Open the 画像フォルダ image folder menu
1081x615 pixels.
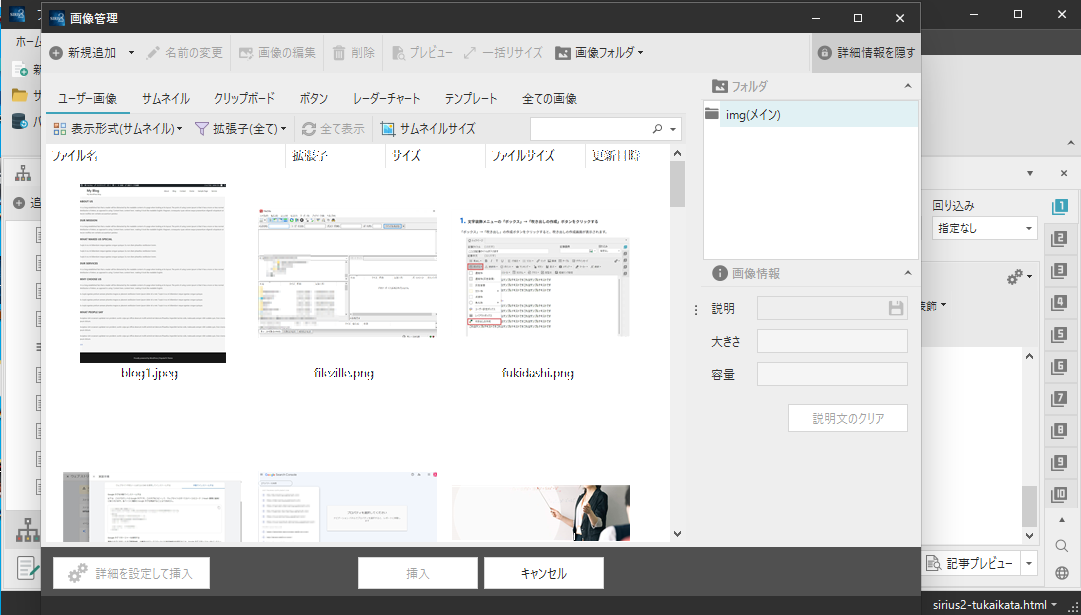point(599,53)
